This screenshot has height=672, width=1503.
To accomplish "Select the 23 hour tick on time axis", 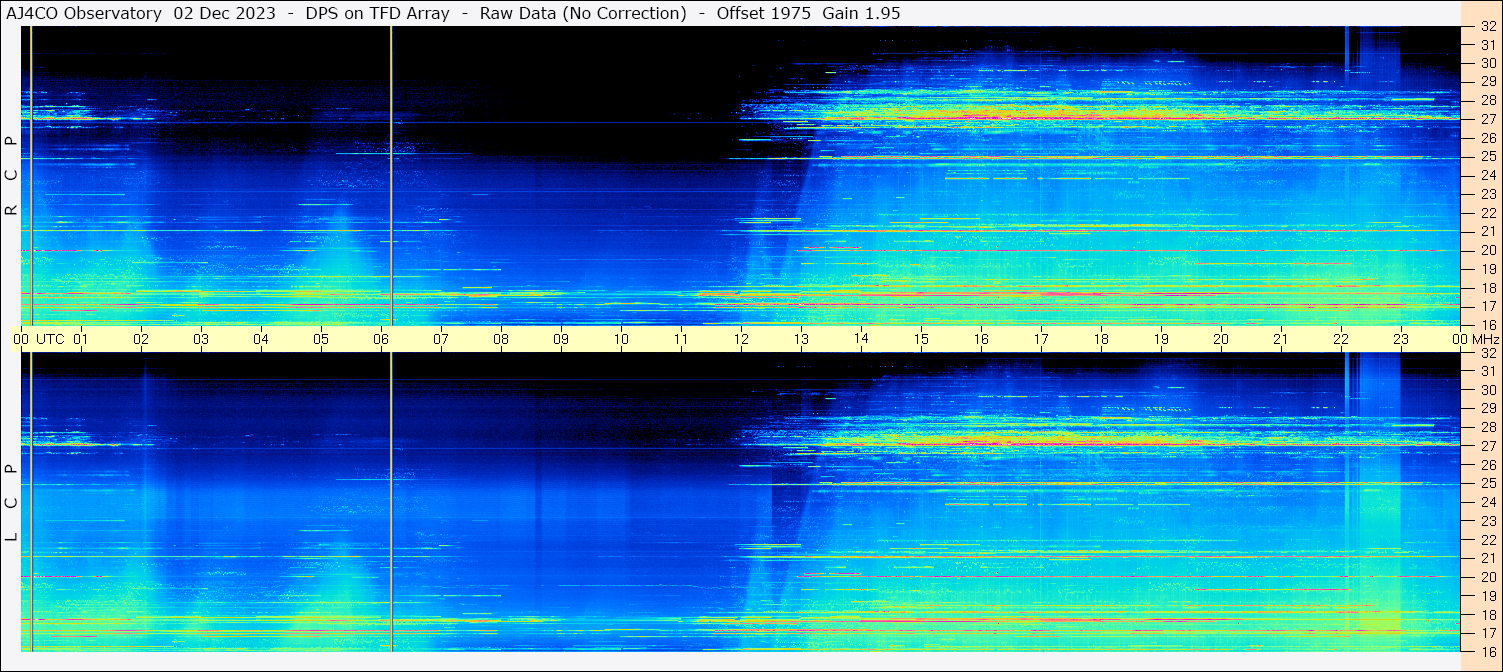I will coord(1401,339).
